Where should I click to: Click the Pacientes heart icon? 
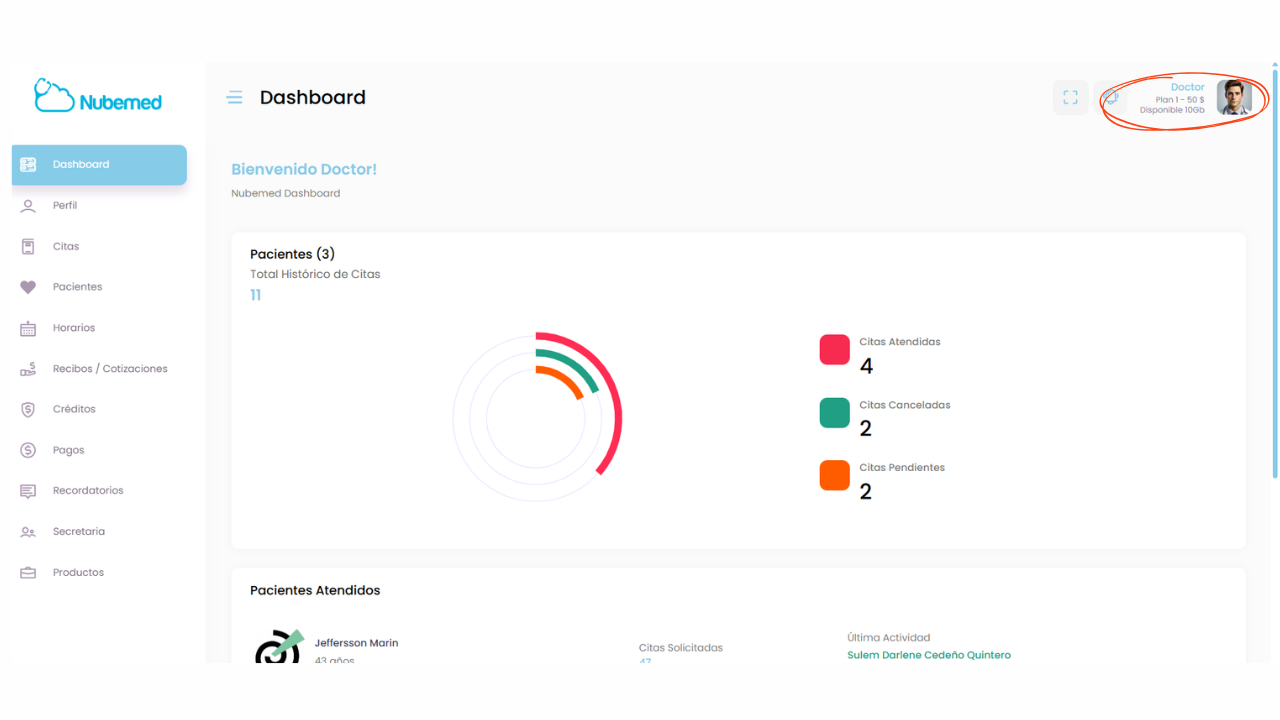pos(28,287)
